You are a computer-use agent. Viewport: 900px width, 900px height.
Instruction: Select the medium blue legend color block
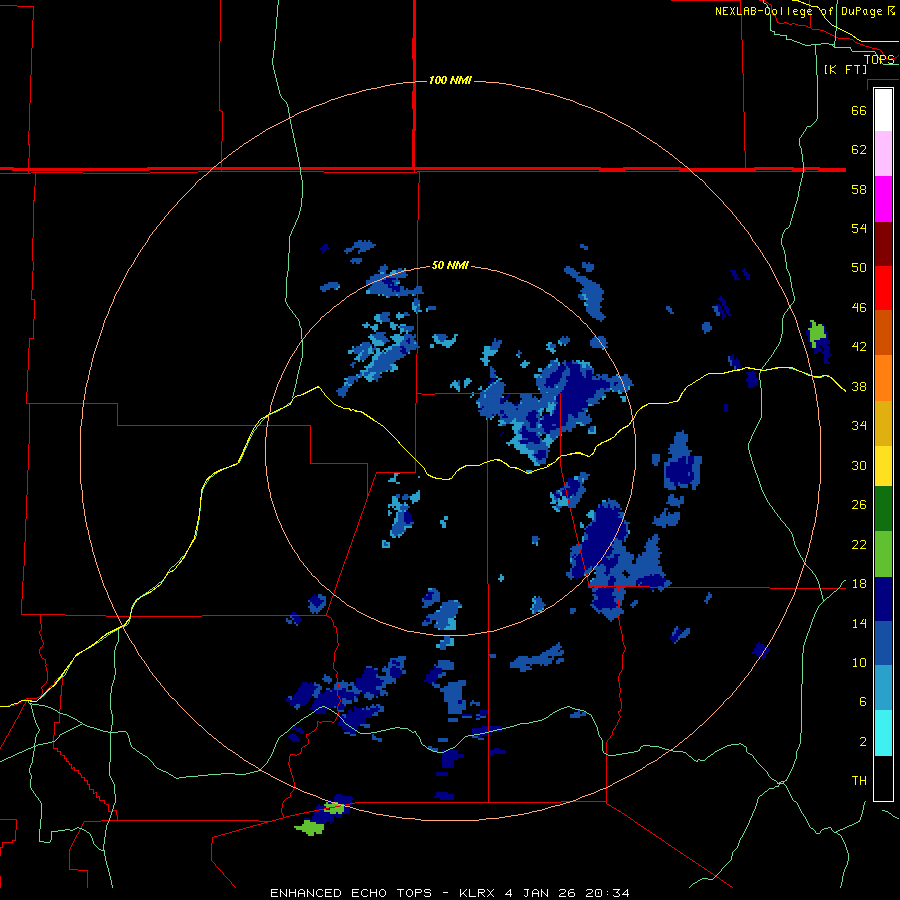pos(883,643)
